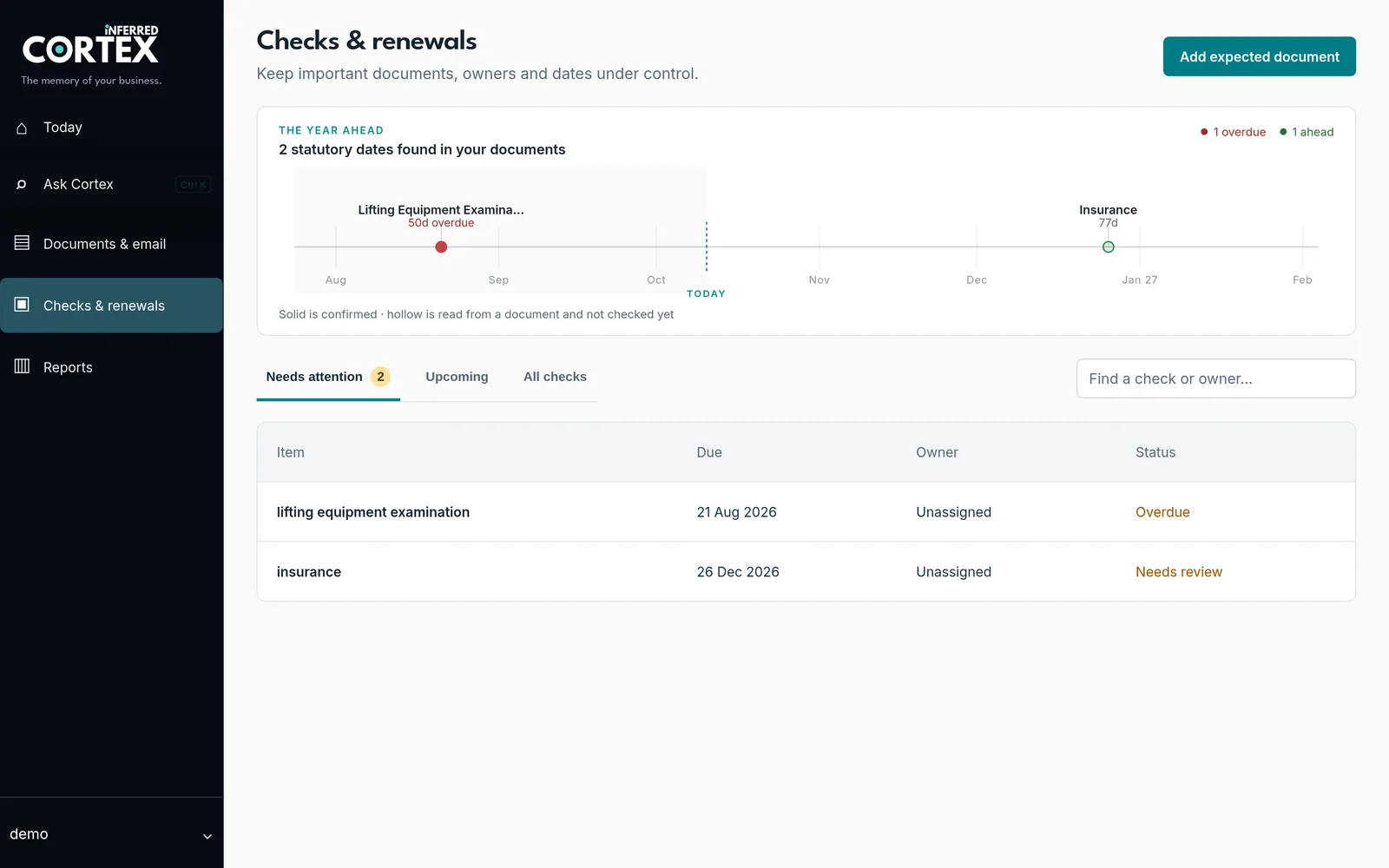Click the Due column header
1389x868 pixels.
click(x=708, y=452)
